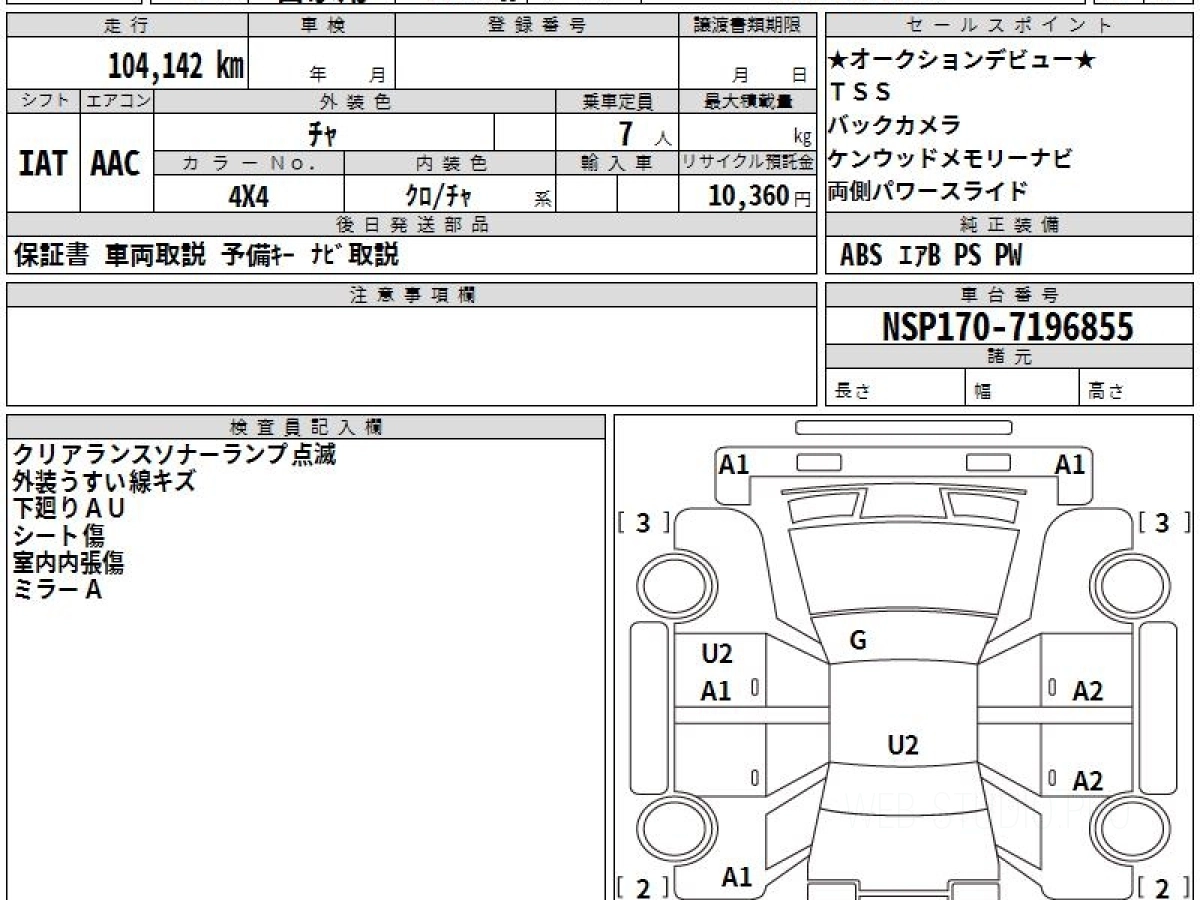Click the 後日発送部品 heading

click(411, 225)
